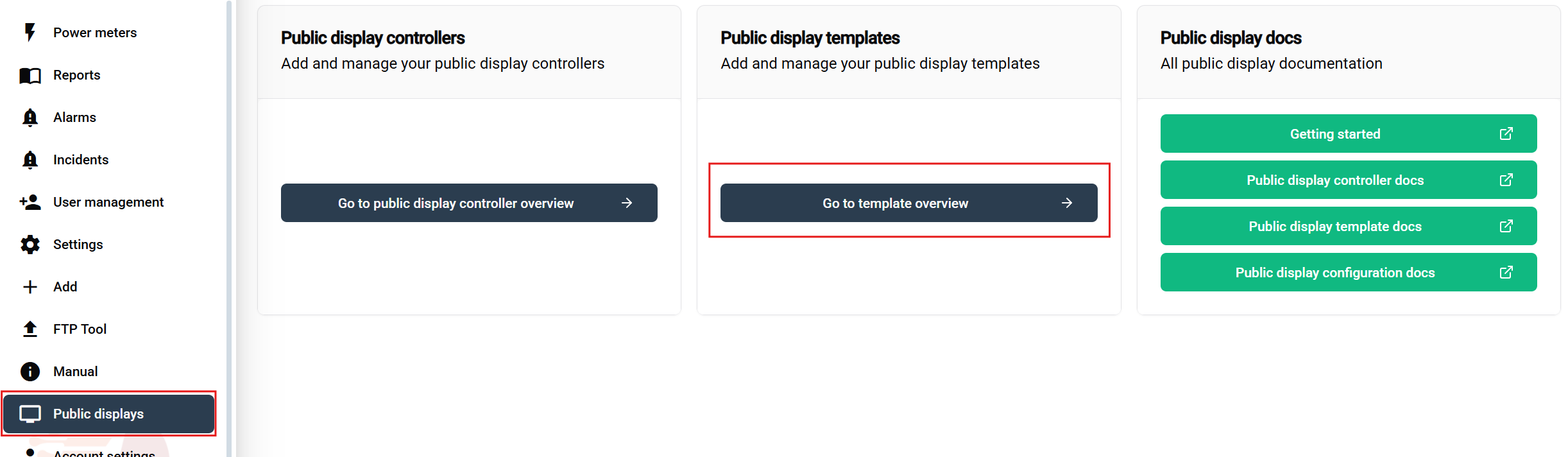Click the FTP Tool upload icon
Viewport: 1568px width, 457px height.
click(30, 329)
